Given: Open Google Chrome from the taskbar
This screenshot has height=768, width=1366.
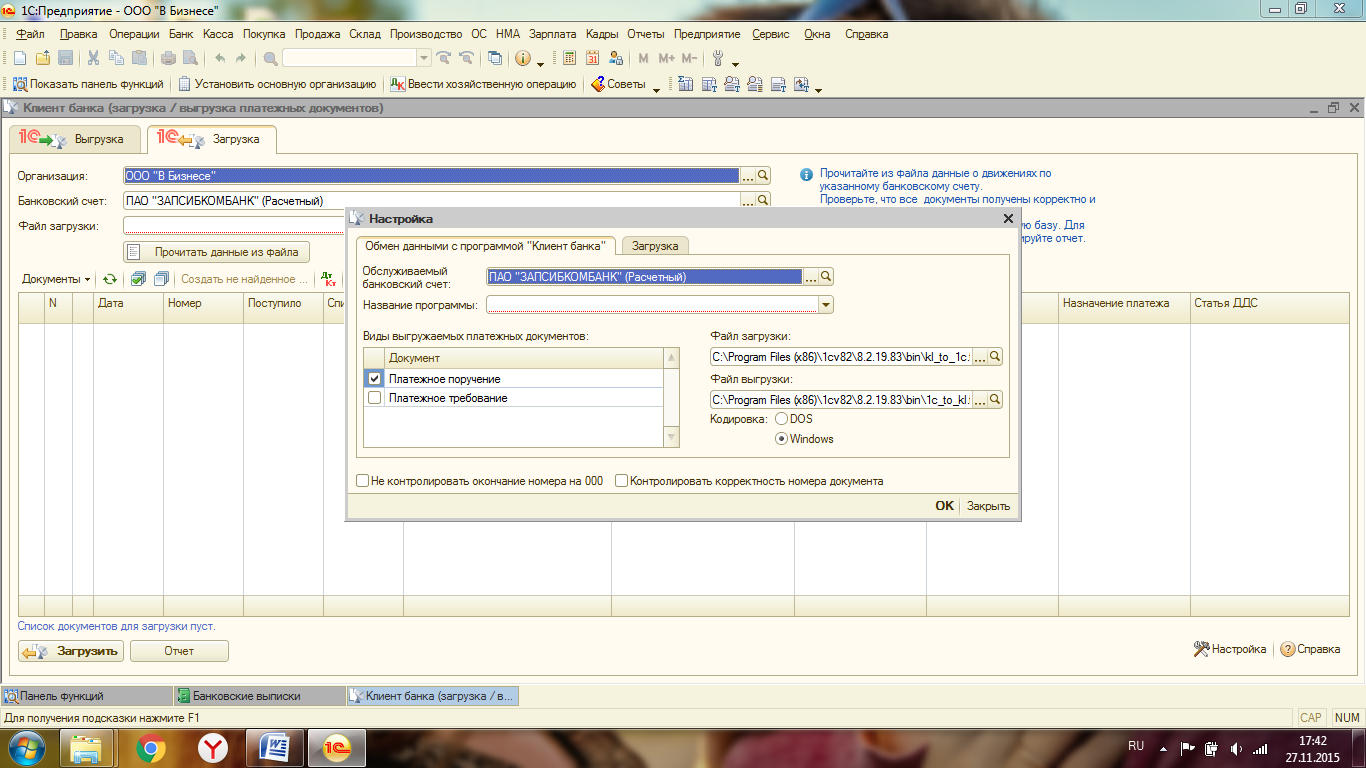Looking at the screenshot, I should 152,747.
